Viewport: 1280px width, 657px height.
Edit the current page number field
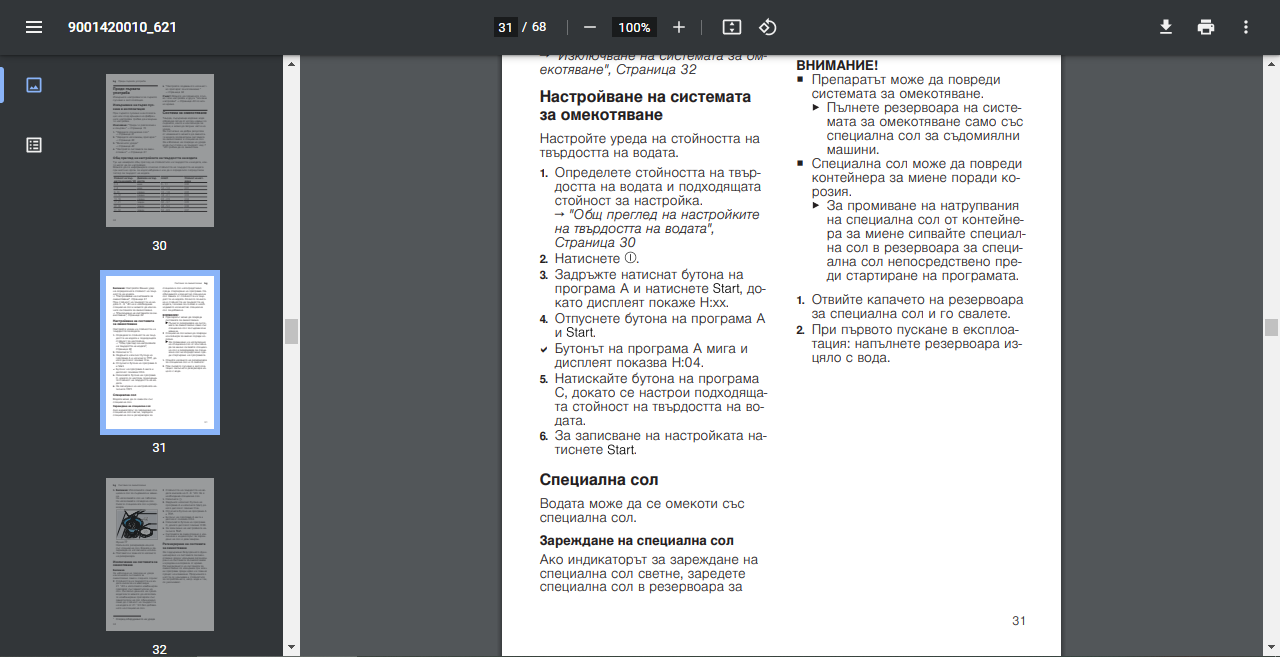(x=505, y=27)
